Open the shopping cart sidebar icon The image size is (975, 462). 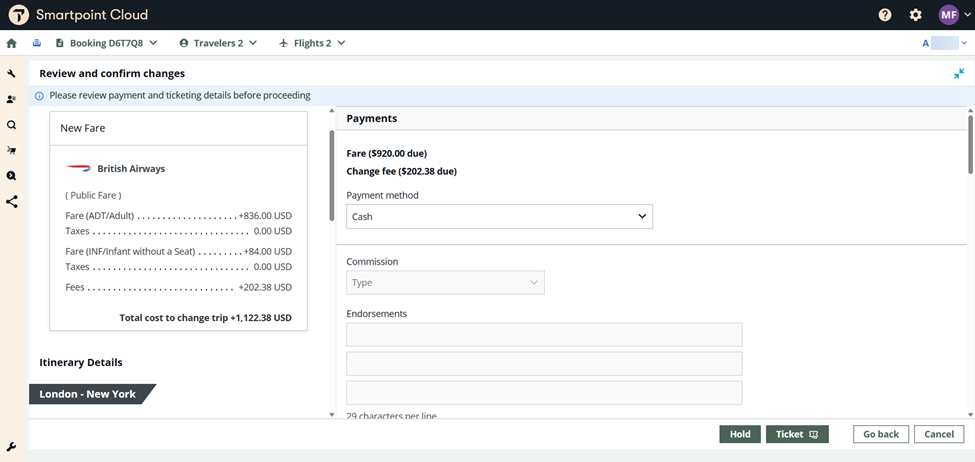point(12,150)
